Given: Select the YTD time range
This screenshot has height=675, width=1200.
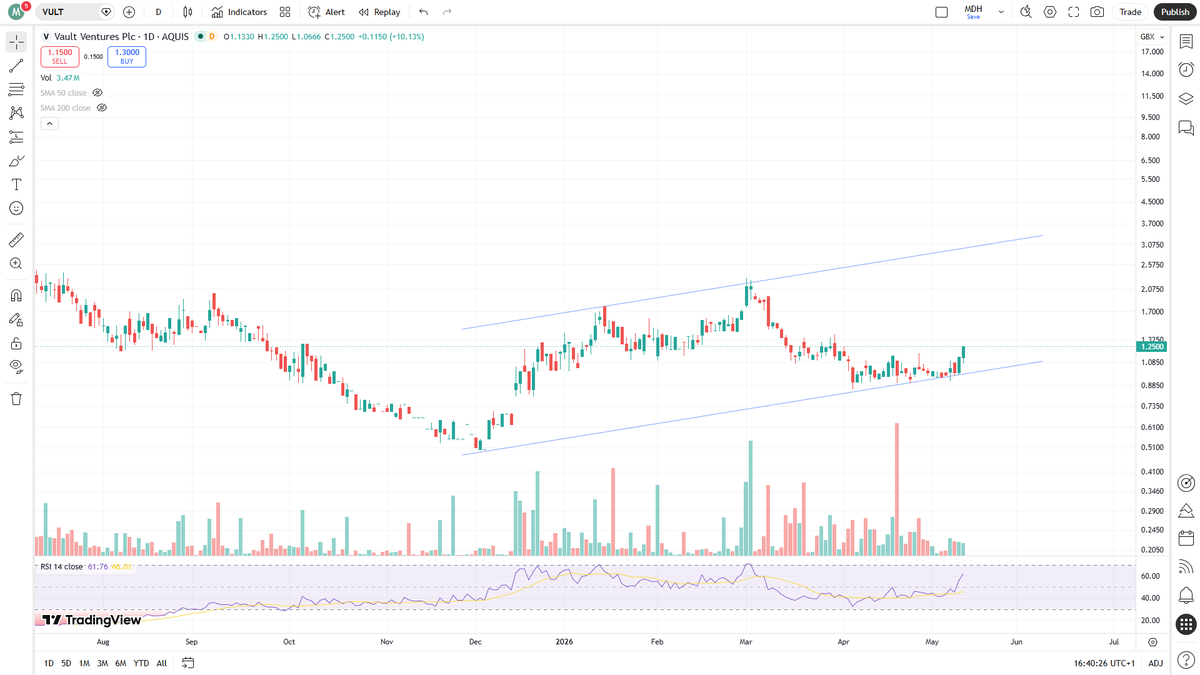Looking at the screenshot, I should (x=141, y=663).
